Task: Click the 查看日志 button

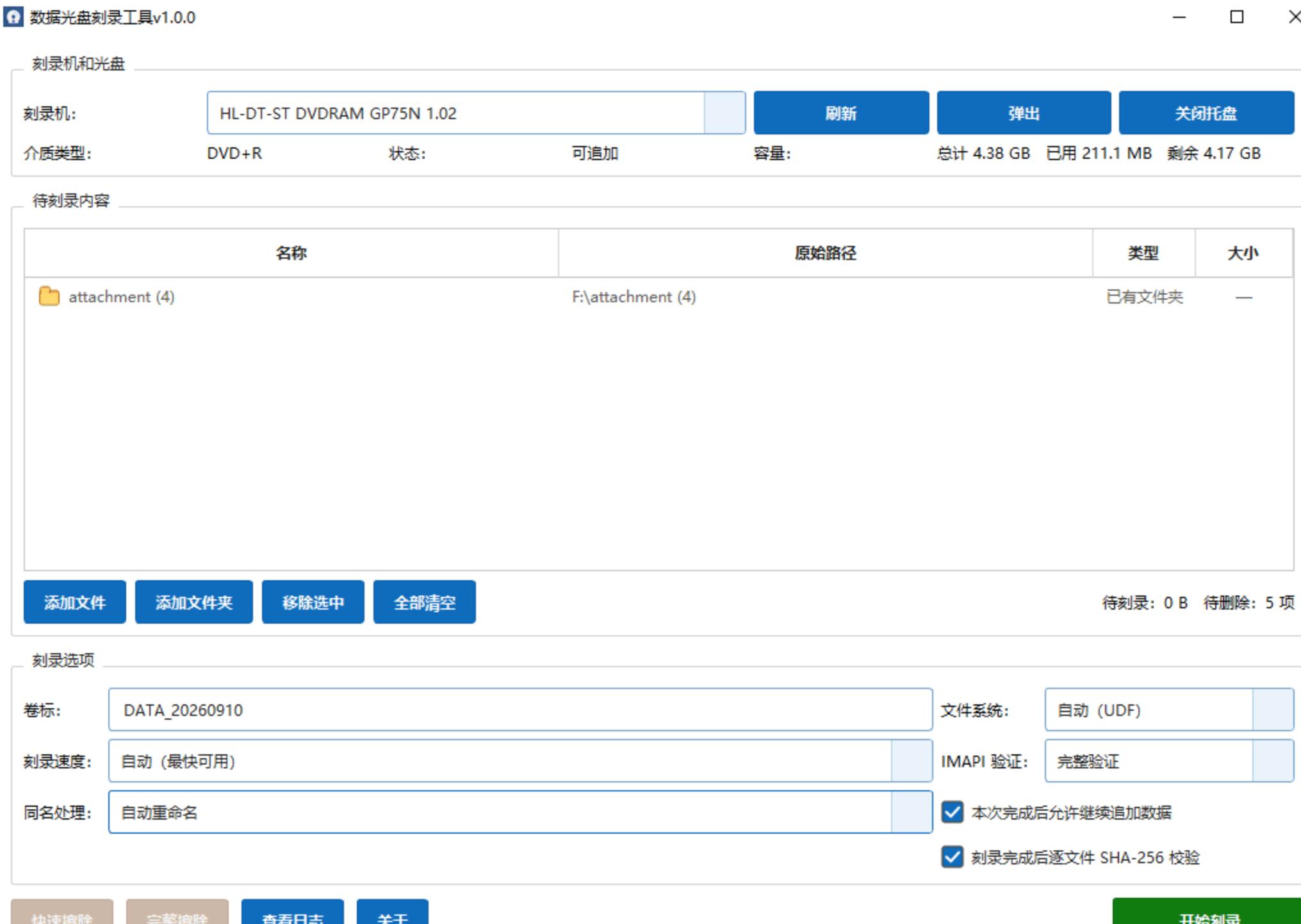Action: pyautogui.click(x=293, y=912)
